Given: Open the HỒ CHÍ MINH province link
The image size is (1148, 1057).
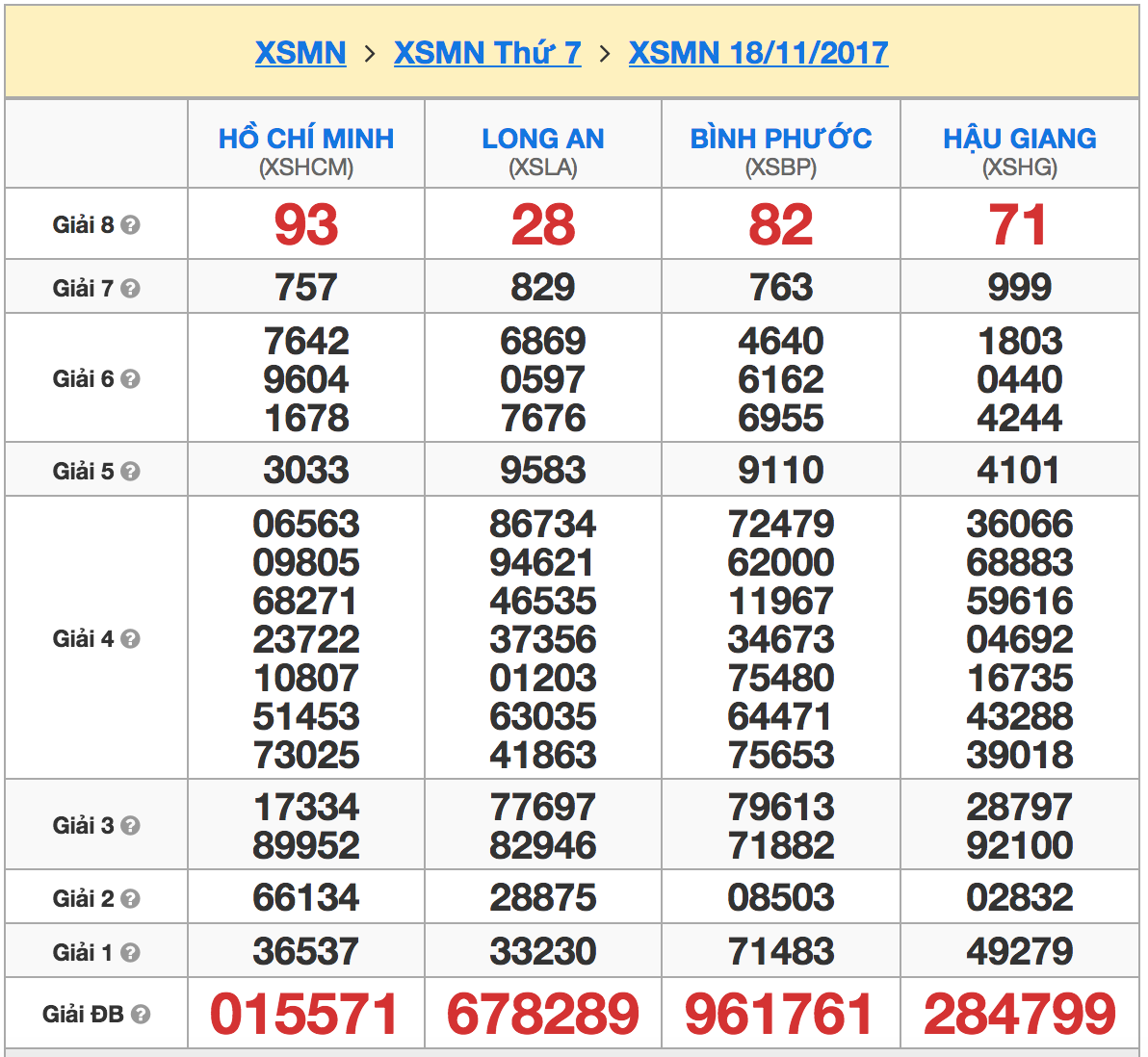Looking at the screenshot, I should (x=306, y=139).
